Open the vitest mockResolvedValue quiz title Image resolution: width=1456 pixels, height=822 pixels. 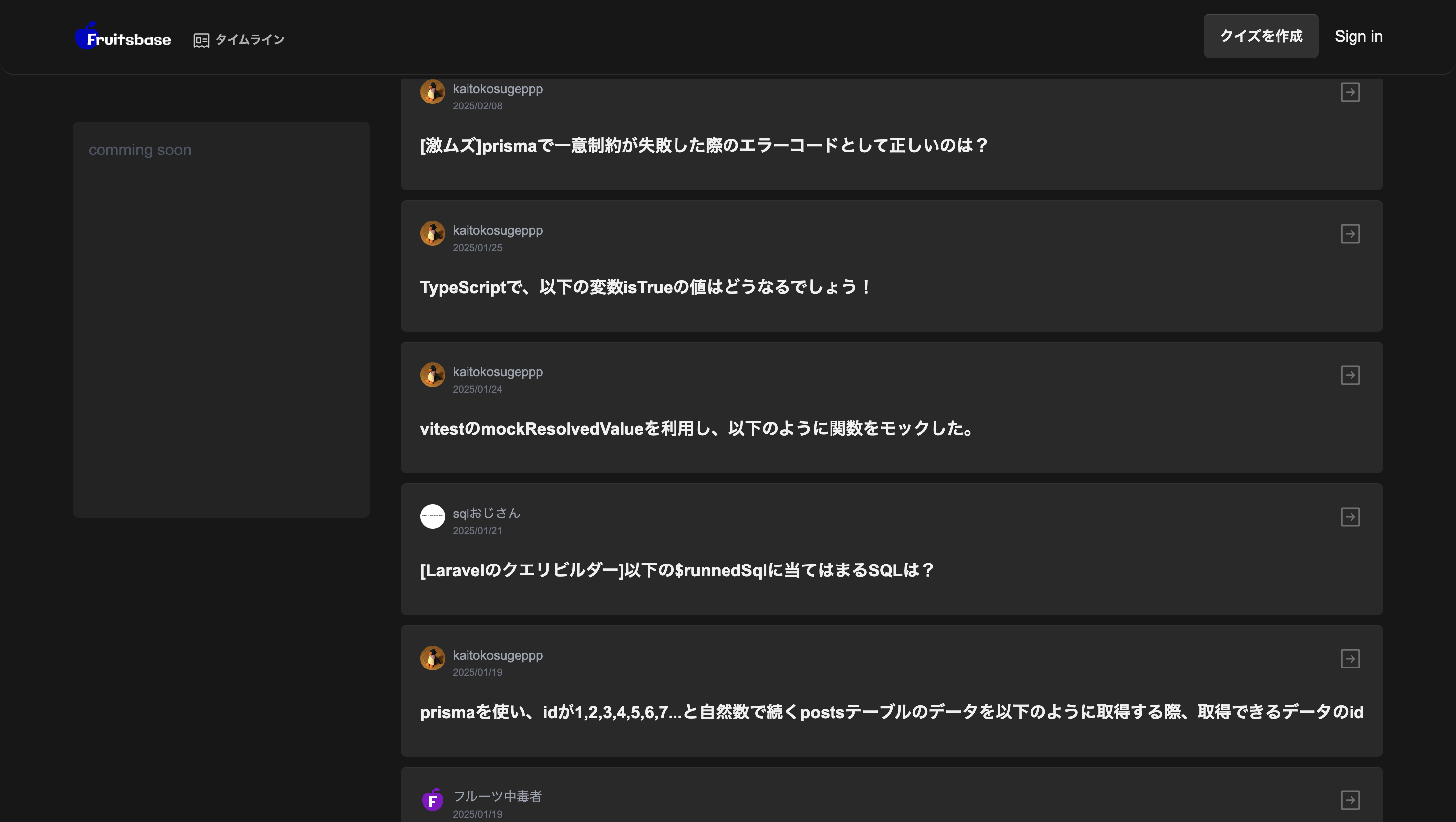click(697, 428)
